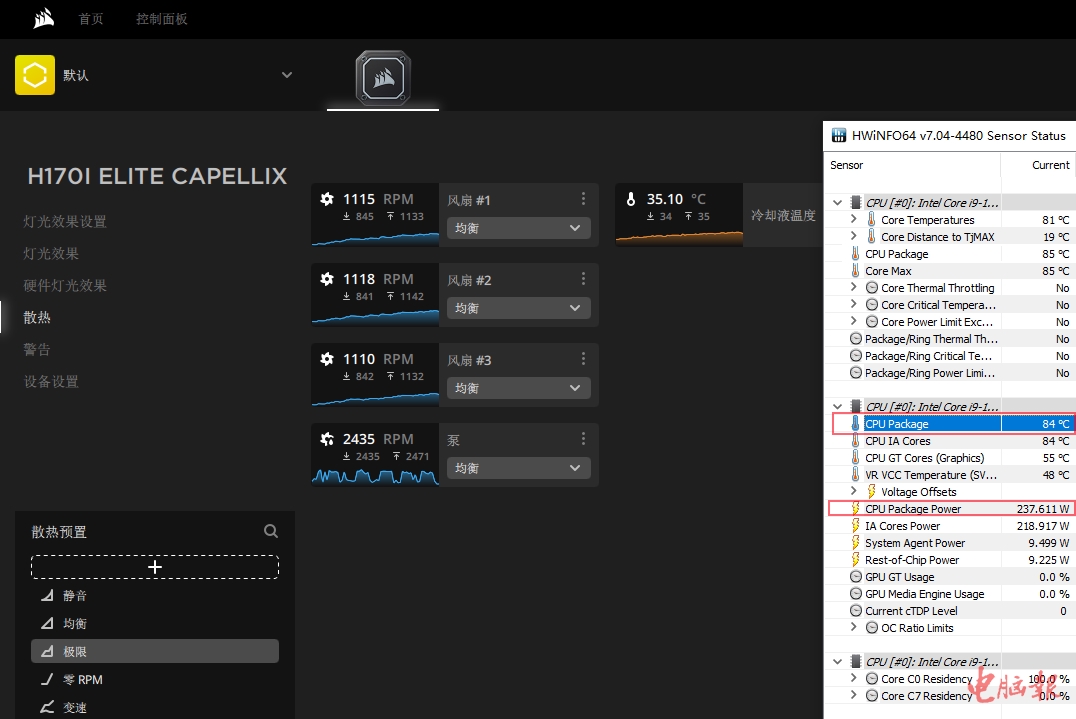This screenshot has height=719, width=1076.
Task: Open the 风扇 #1 均衡 preset dropdown
Action: tap(517, 228)
